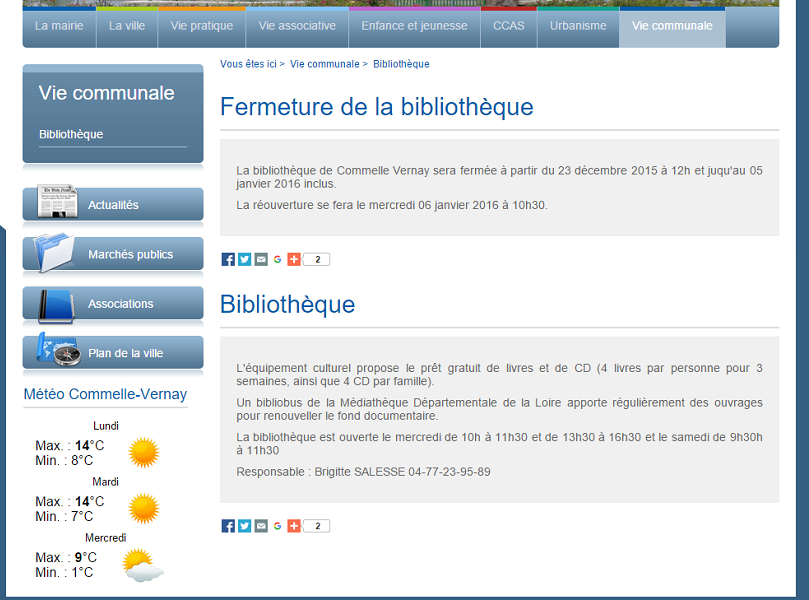Click the Mercredi weather day label
This screenshot has width=809, height=600.
click(106, 538)
